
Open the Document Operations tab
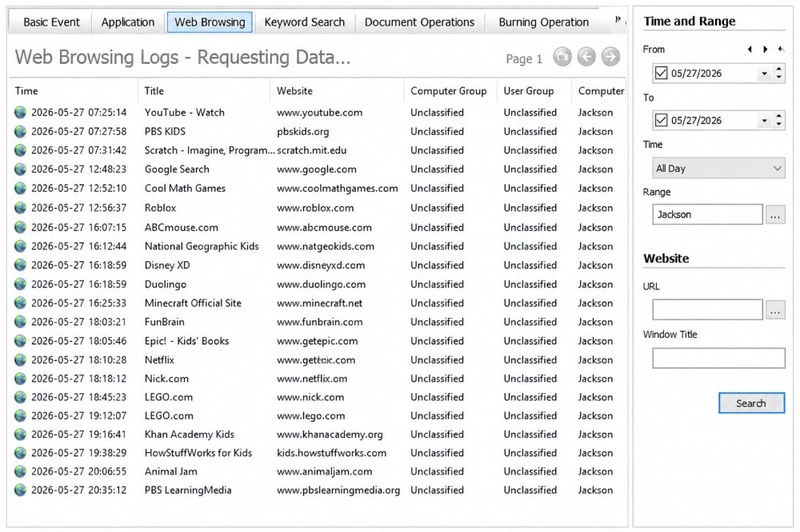click(419, 22)
